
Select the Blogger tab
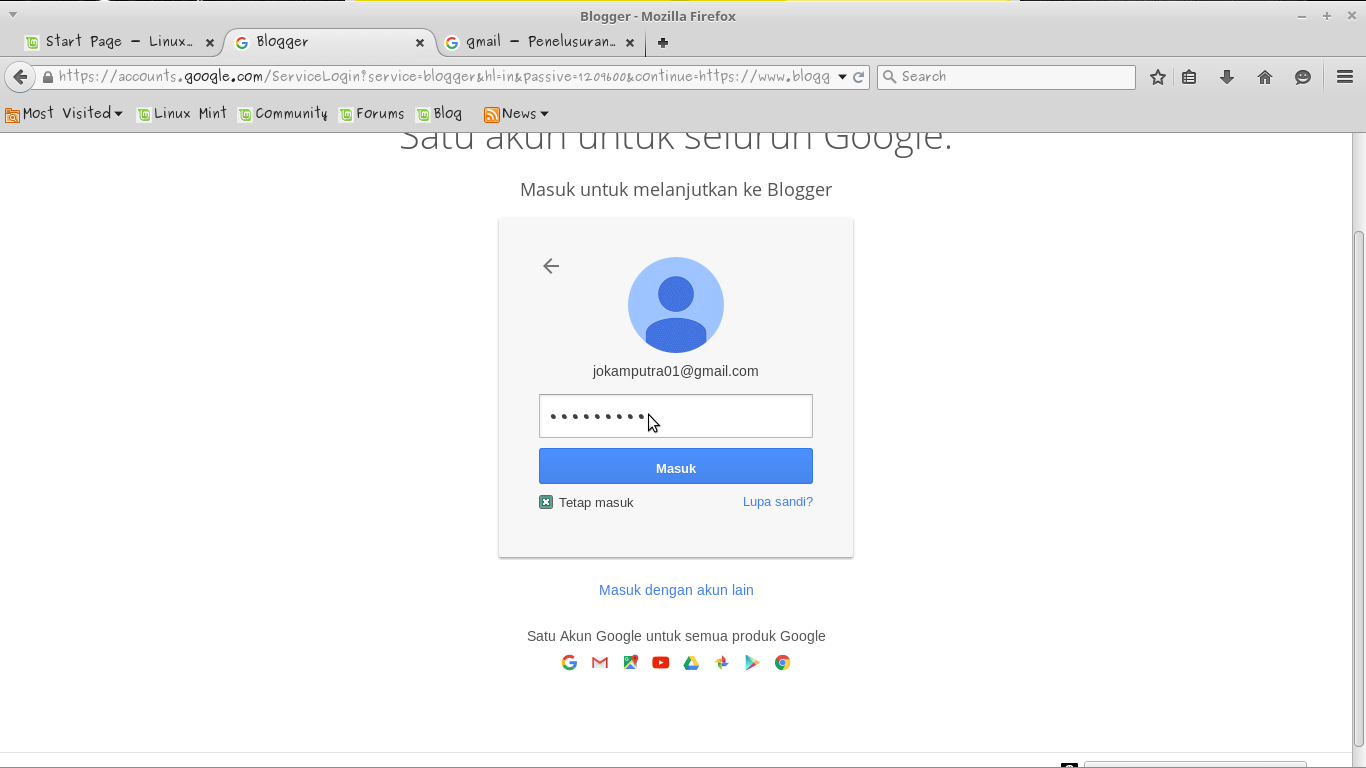pos(330,42)
